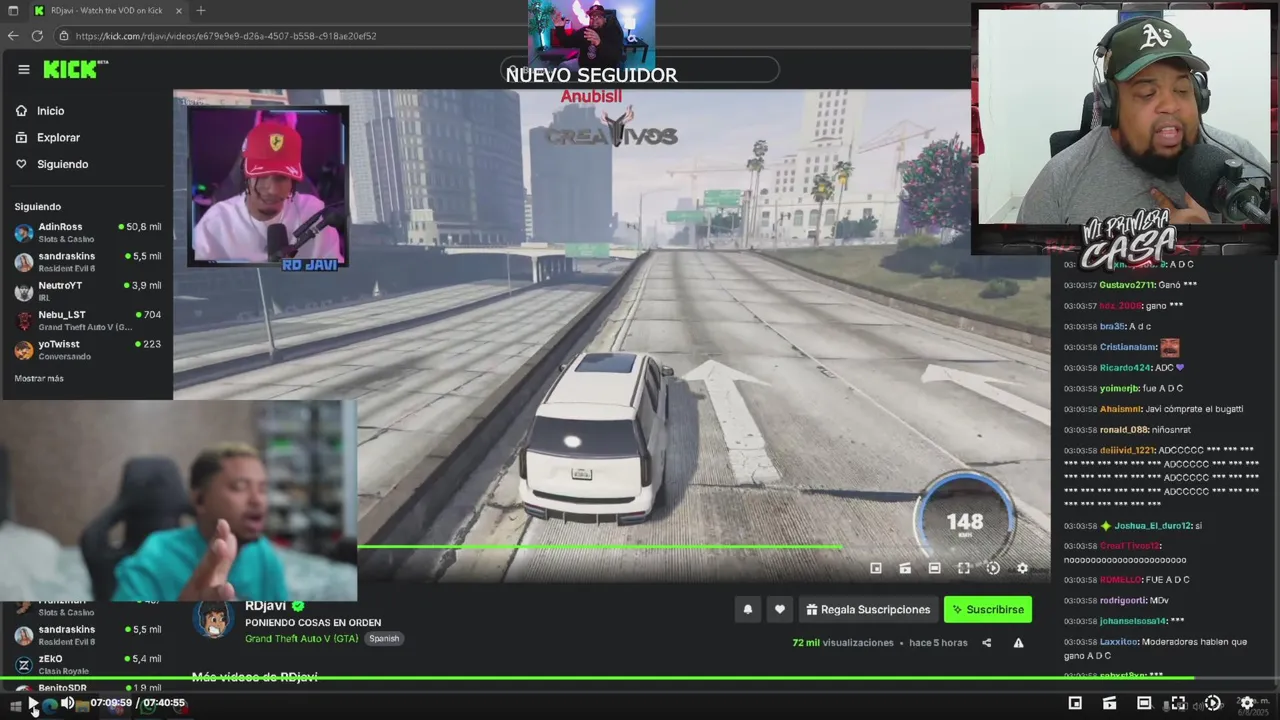Click the Más videos de RDjavi heading
1280x720 pixels.
point(254,677)
